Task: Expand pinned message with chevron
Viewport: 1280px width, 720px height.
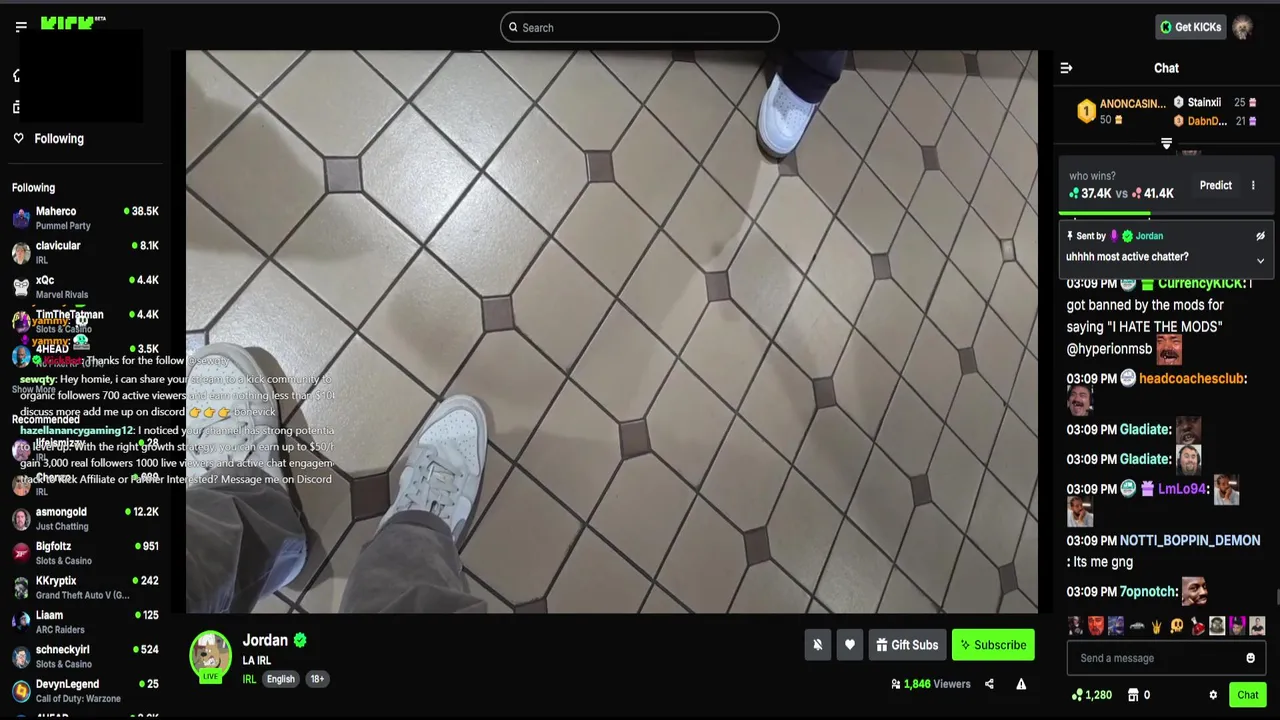Action: tap(1260, 261)
